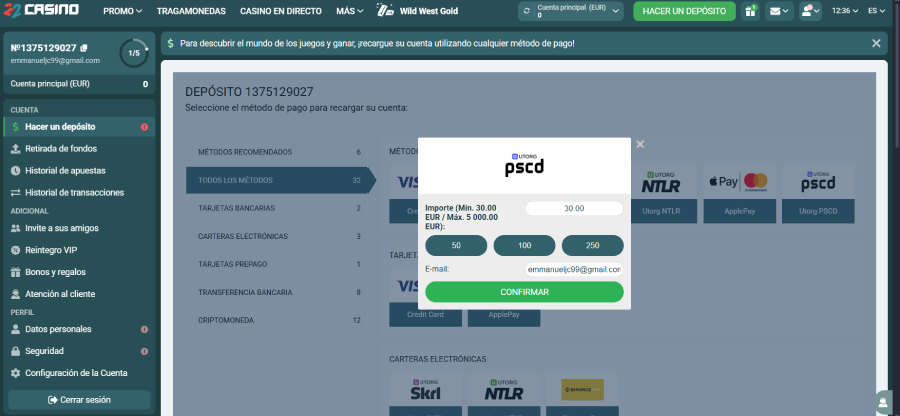This screenshot has width=900, height=416.
Task: Close the pscd deposit popup
Action: (640, 145)
